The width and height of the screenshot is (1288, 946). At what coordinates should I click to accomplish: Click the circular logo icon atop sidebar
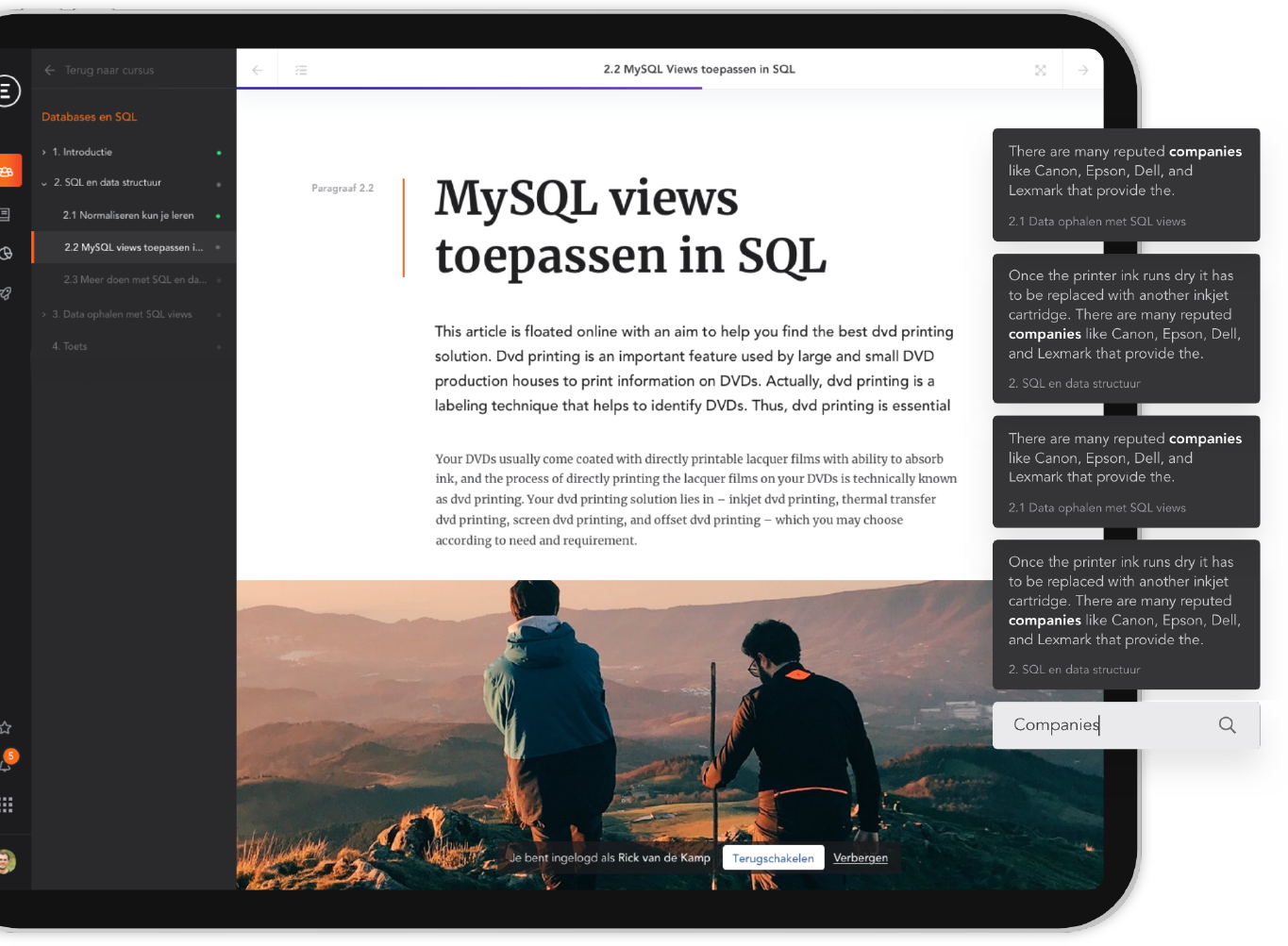point(7,91)
